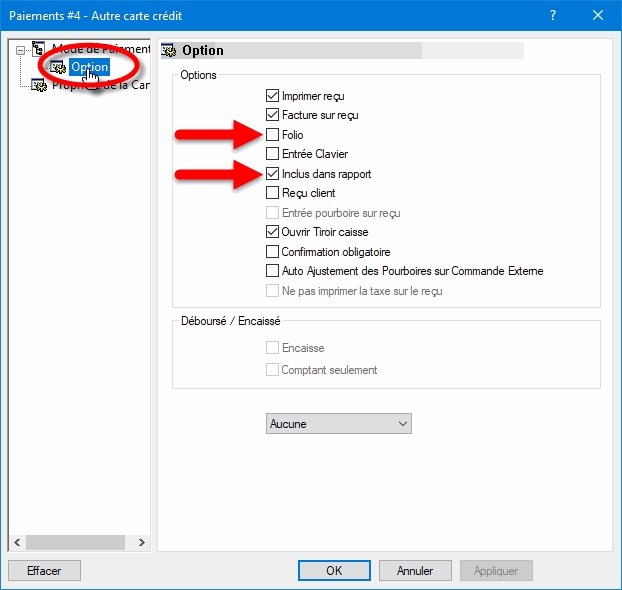Select Propriété de la Carte tree item
Image resolution: width=622 pixels, height=590 pixels.
click(100, 85)
